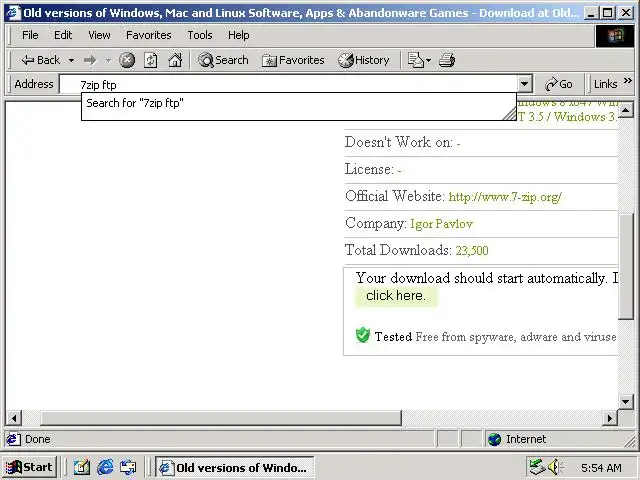Open the File menu

30,35
